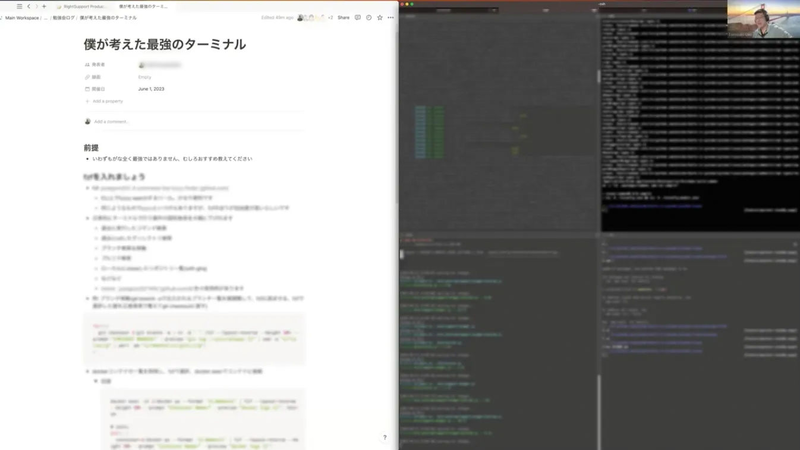Click the Share button
This screenshot has height=450, width=800.
pos(343,18)
